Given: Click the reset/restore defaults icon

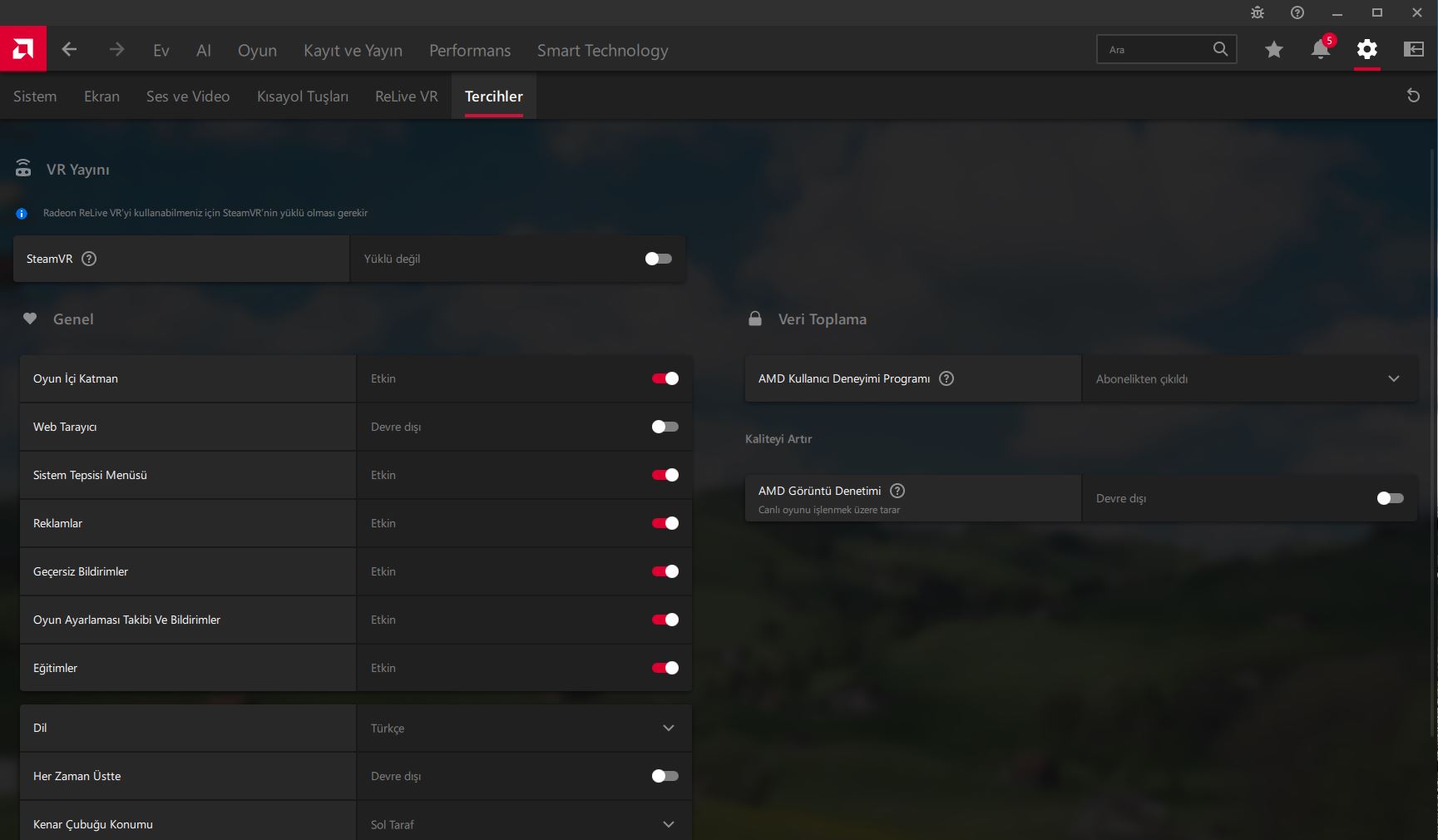Looking at the screenshot, I should (1413, 96).
